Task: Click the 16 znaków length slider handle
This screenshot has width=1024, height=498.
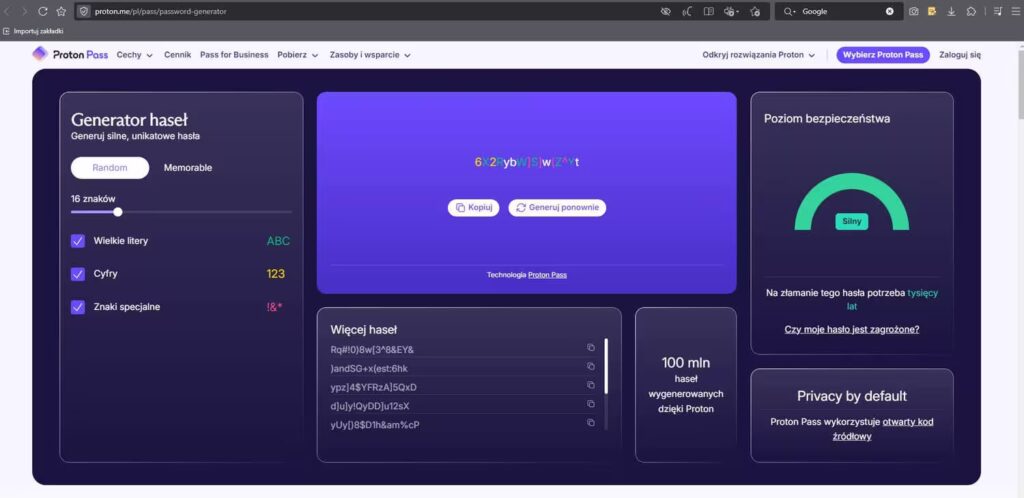Action: (x=118, y=211)
